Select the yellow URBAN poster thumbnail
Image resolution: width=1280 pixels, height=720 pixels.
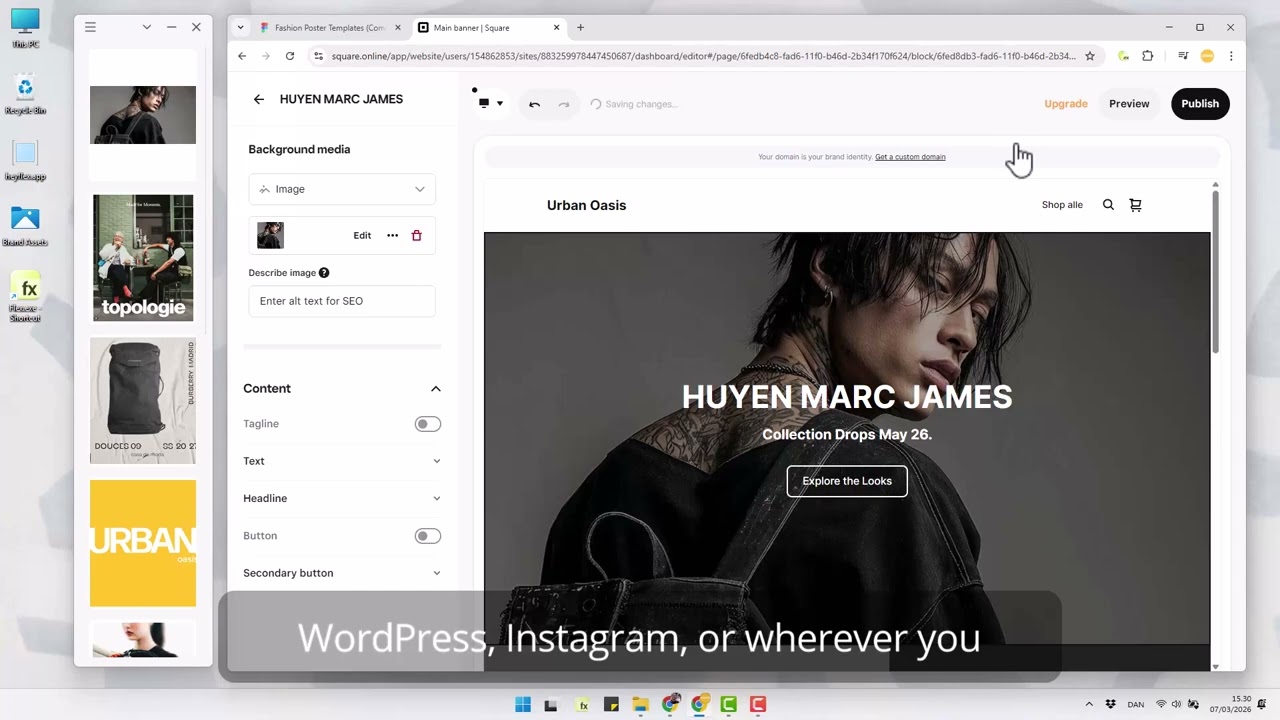143,543
